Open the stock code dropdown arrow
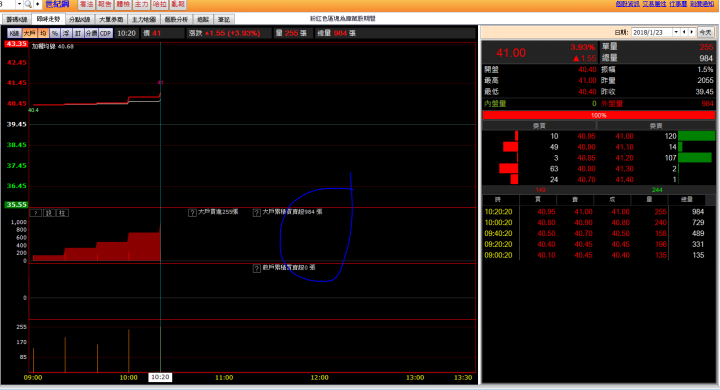720x390 pixels. coord(19,4)
